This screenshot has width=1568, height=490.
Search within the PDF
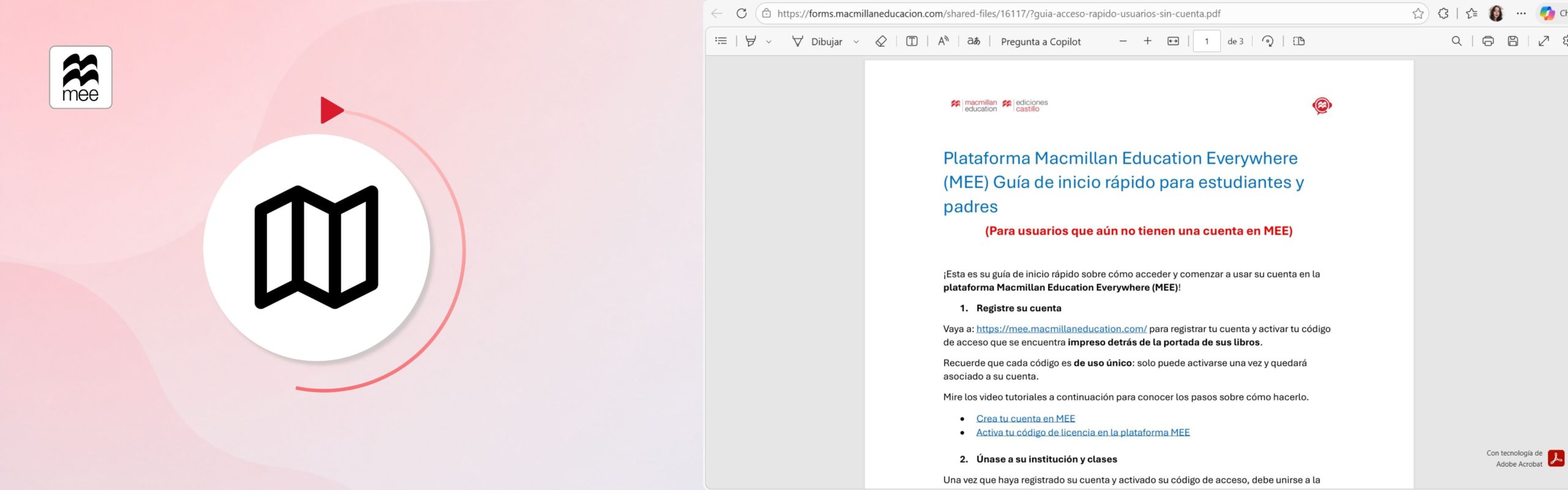coord(1457,41)
